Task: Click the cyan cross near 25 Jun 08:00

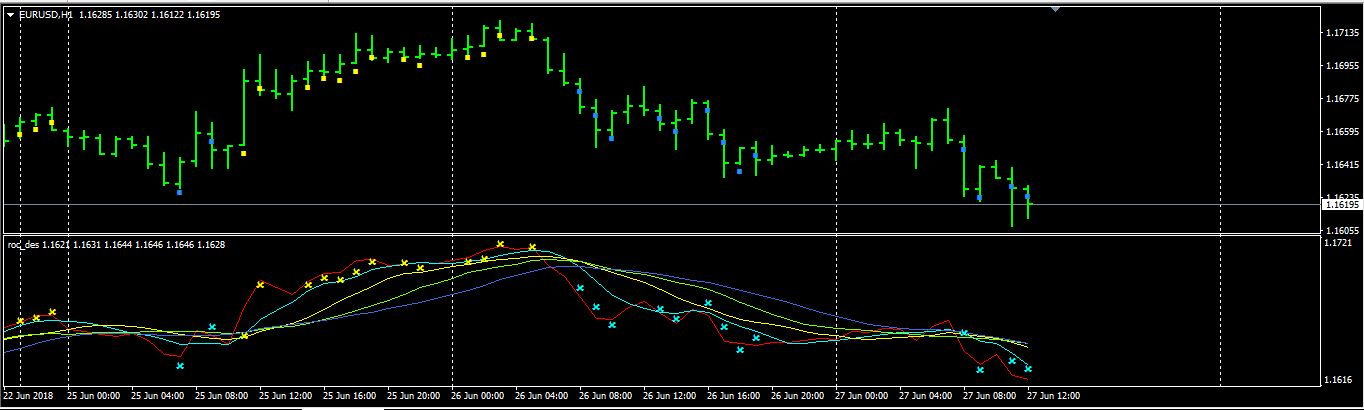Action: click(212, 327)
